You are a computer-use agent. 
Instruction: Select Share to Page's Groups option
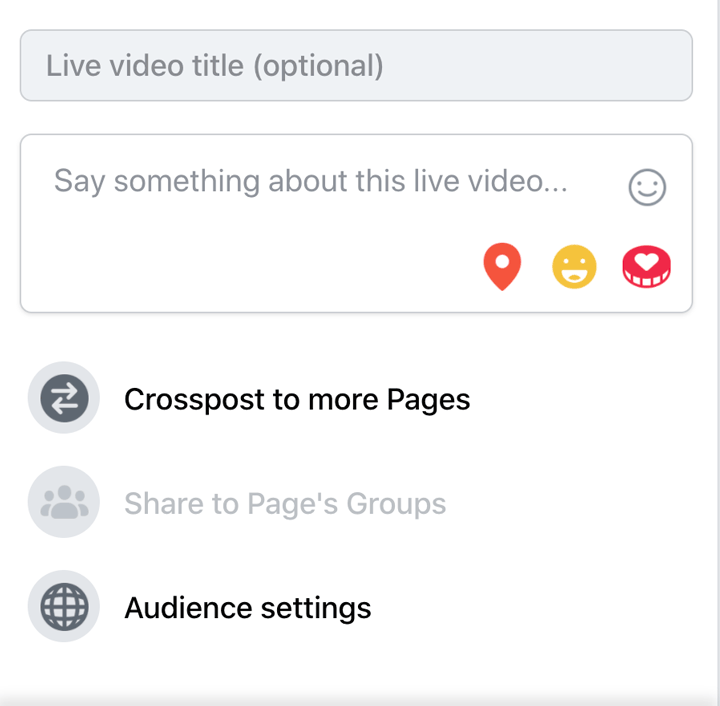coord(358,502)
